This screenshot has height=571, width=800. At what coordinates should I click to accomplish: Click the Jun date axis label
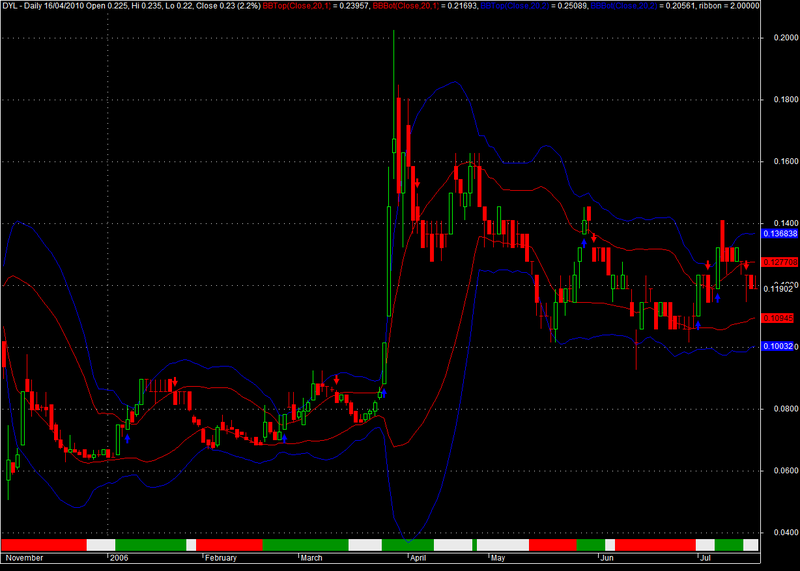(x=607, y=558)
